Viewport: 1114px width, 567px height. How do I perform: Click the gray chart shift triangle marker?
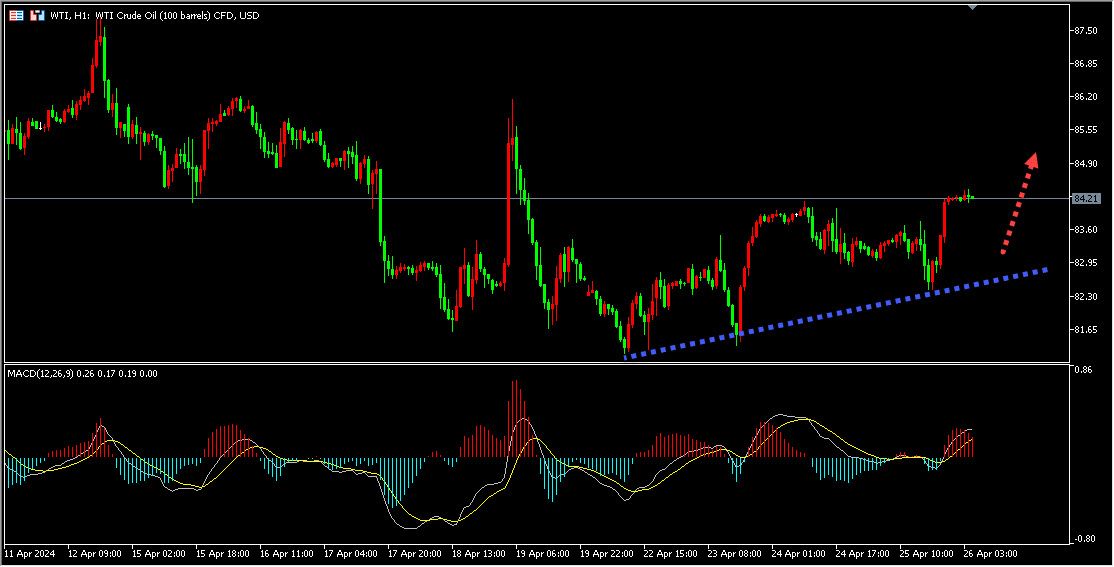point(974,6)
